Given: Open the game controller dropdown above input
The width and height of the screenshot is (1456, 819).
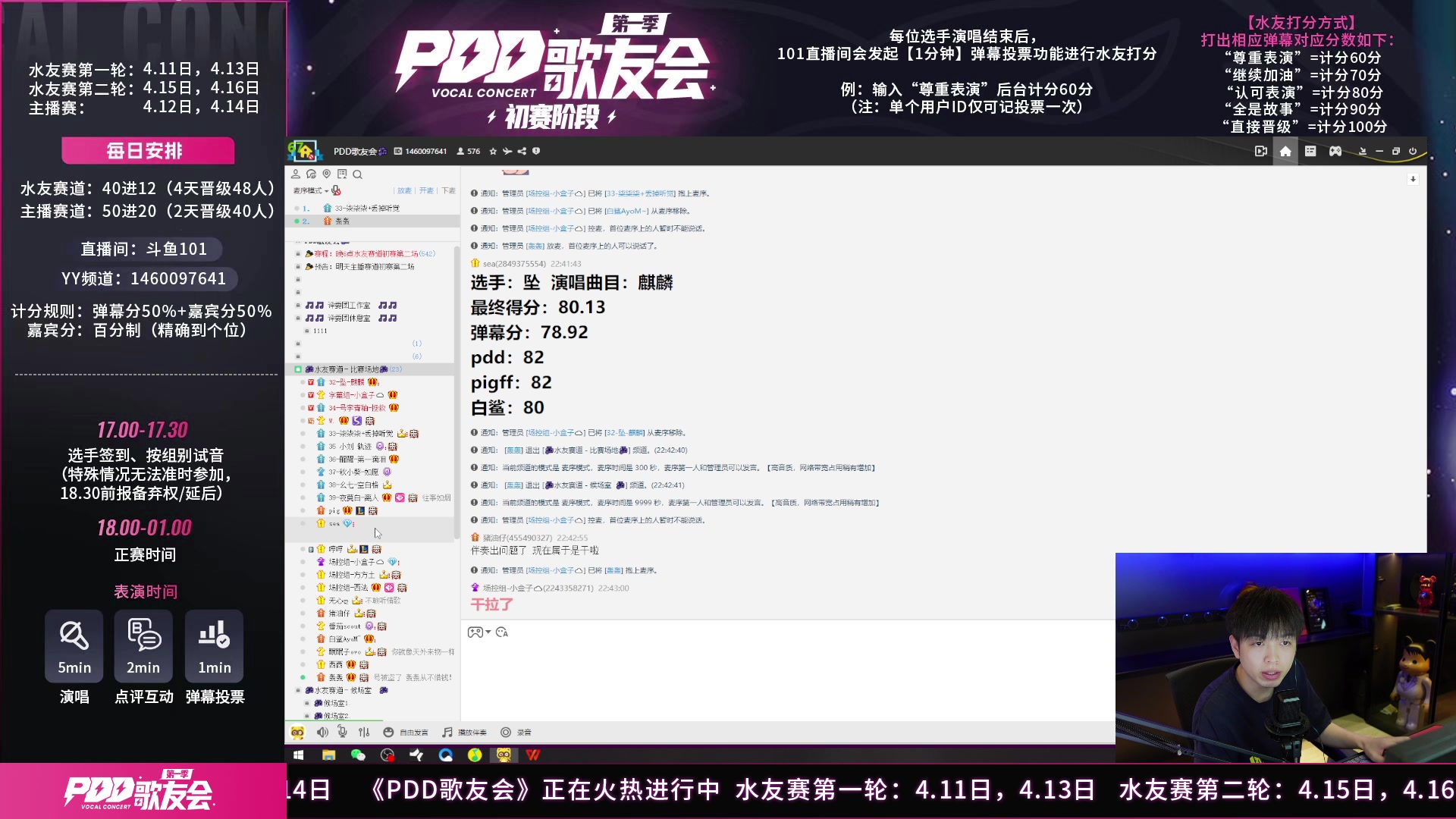Looking at the screenshot, I should [479, 632].
